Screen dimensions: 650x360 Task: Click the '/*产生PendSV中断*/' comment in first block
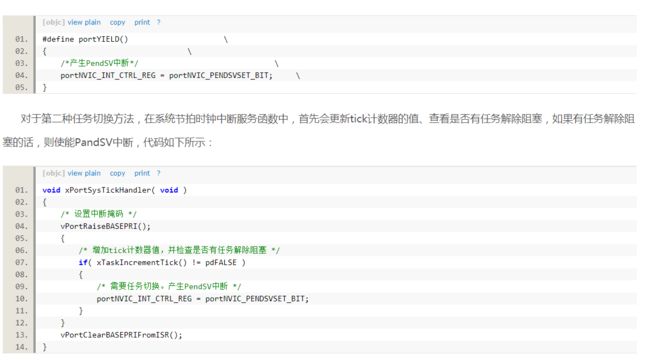point(99,63)
